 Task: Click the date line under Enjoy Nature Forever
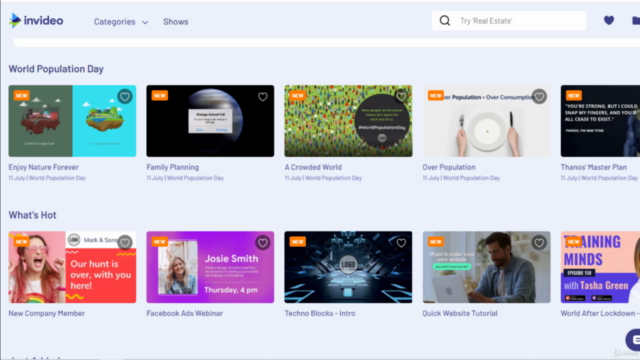click(47, 178)
